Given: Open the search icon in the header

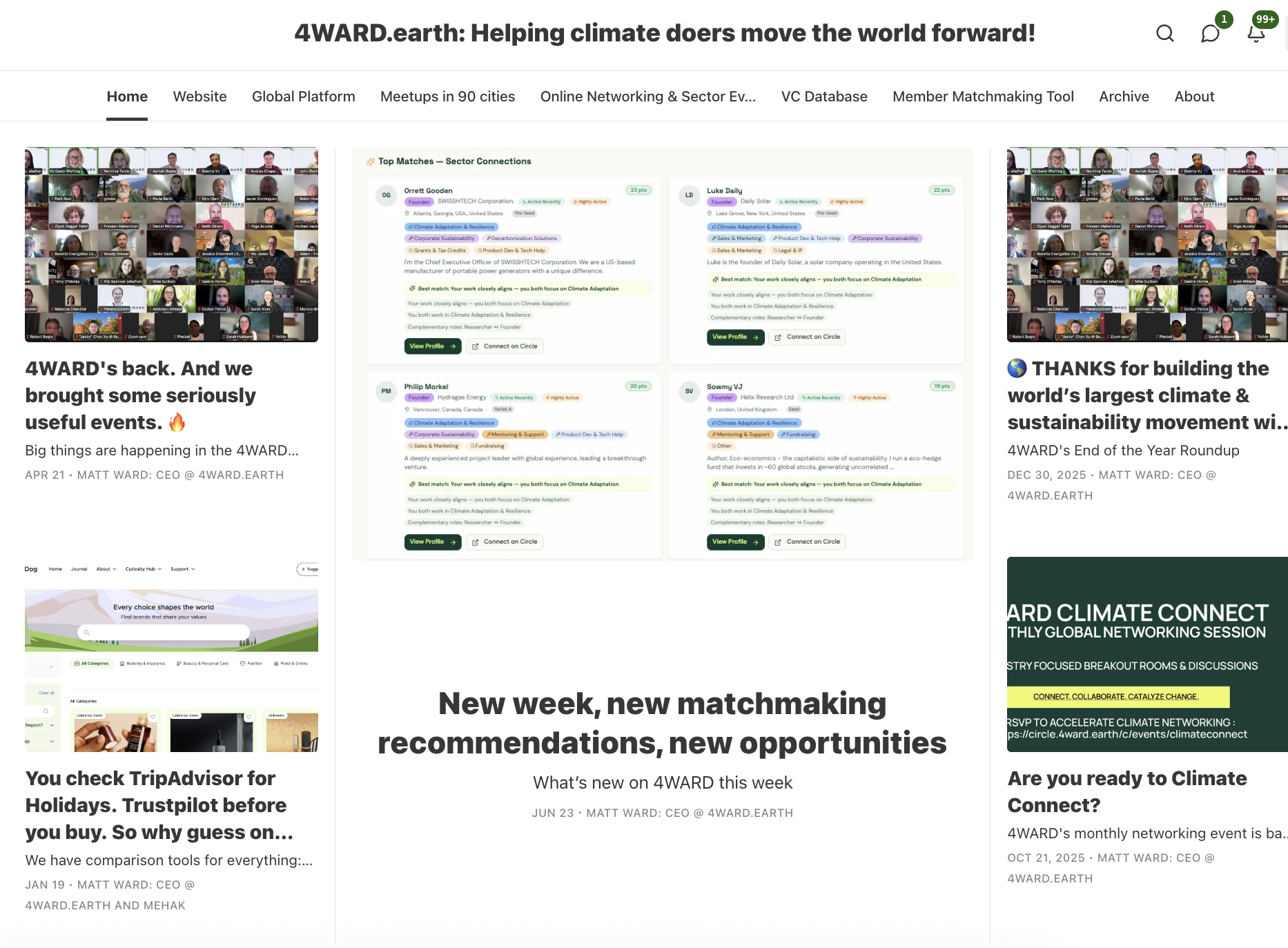Looking at the screenshot, I should click(x=1164, y=33).
